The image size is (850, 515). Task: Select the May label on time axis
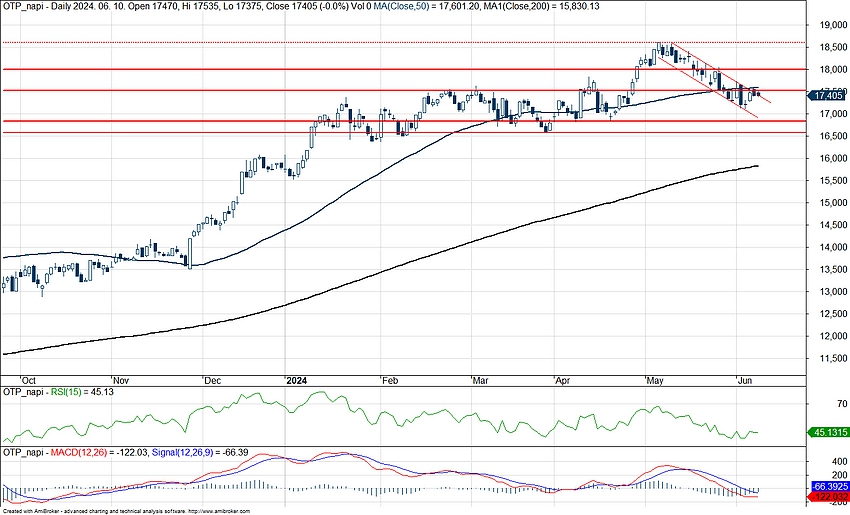[655, 381]
